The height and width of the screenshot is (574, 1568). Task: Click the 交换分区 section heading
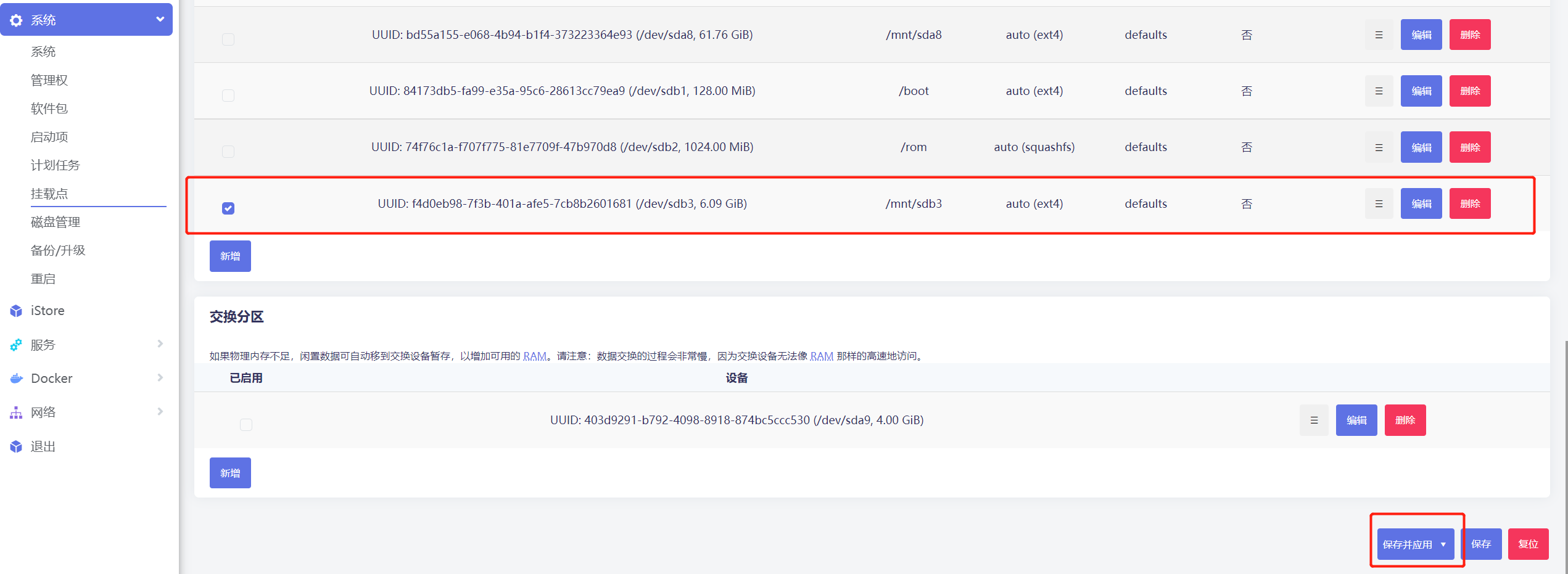click(237, 317)
